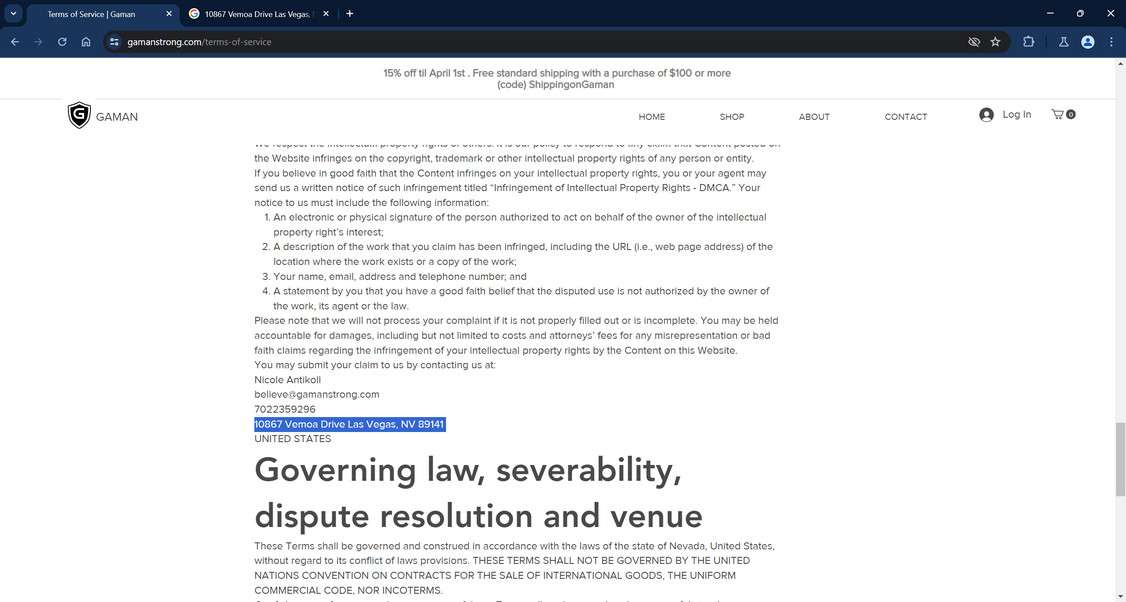
Task: Open the HOME menu item
Action: [651, 116]
